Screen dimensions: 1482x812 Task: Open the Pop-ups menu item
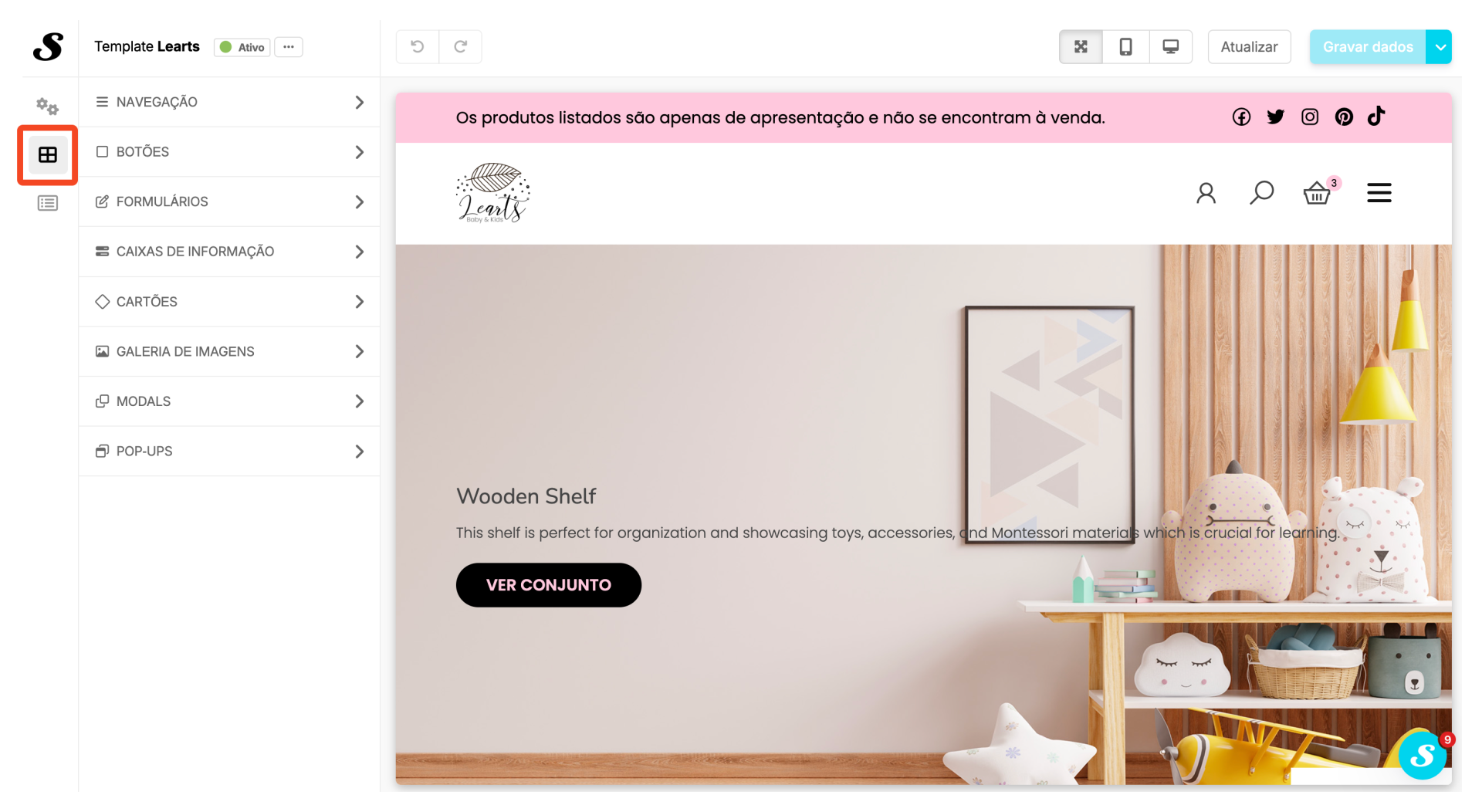(229, 451)
